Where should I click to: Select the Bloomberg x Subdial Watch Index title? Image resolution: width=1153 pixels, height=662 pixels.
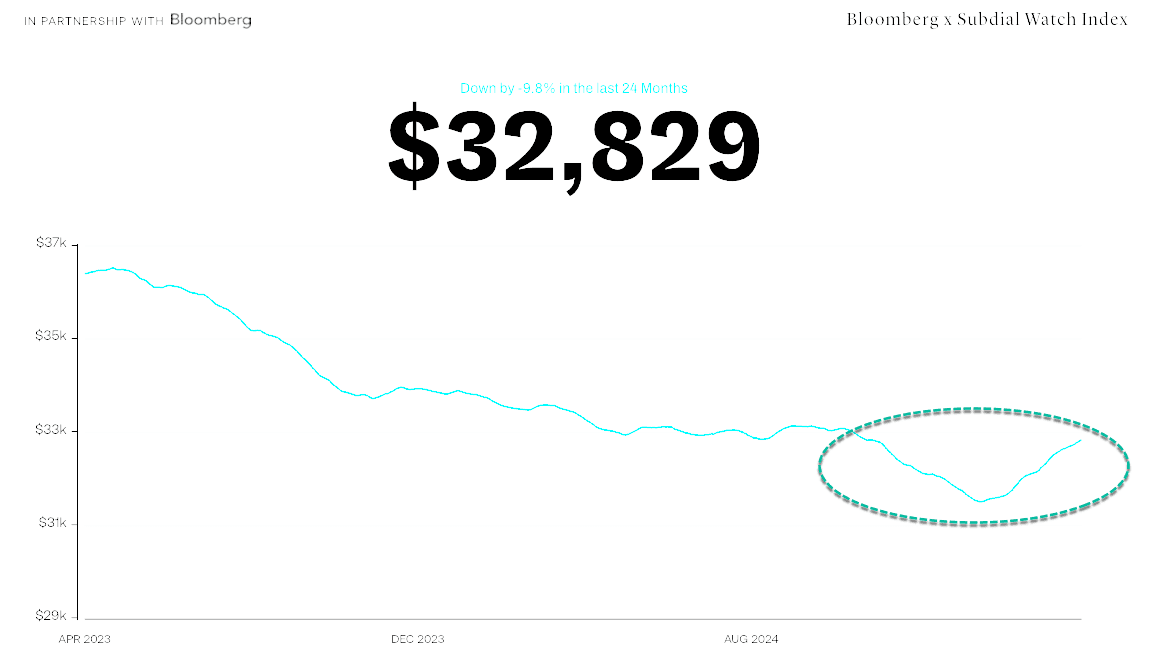987,20
